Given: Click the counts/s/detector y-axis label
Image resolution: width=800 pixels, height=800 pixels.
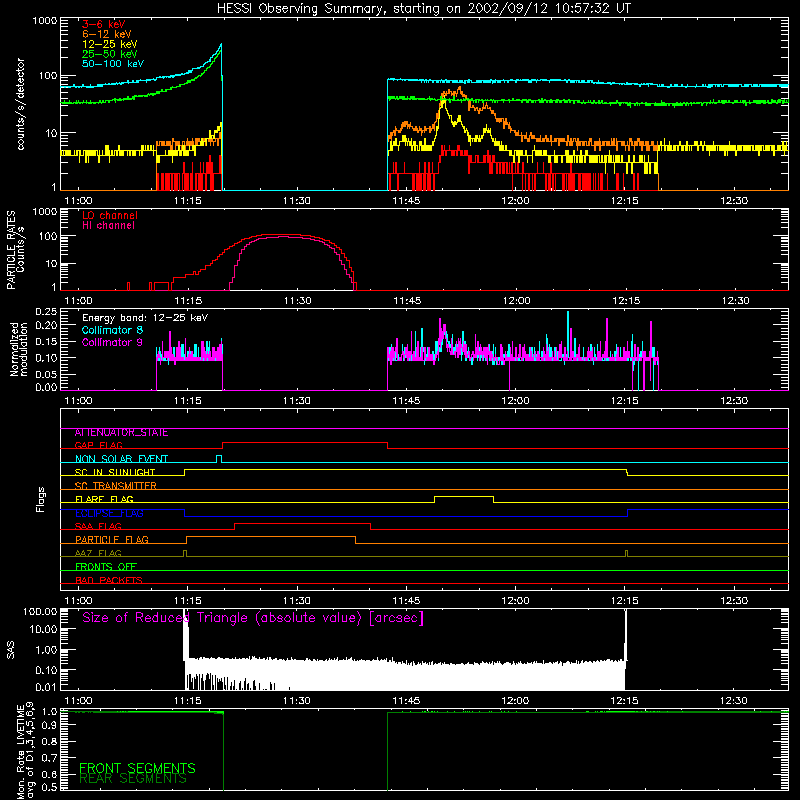Looking at the screenshot, I should (21, 104).
